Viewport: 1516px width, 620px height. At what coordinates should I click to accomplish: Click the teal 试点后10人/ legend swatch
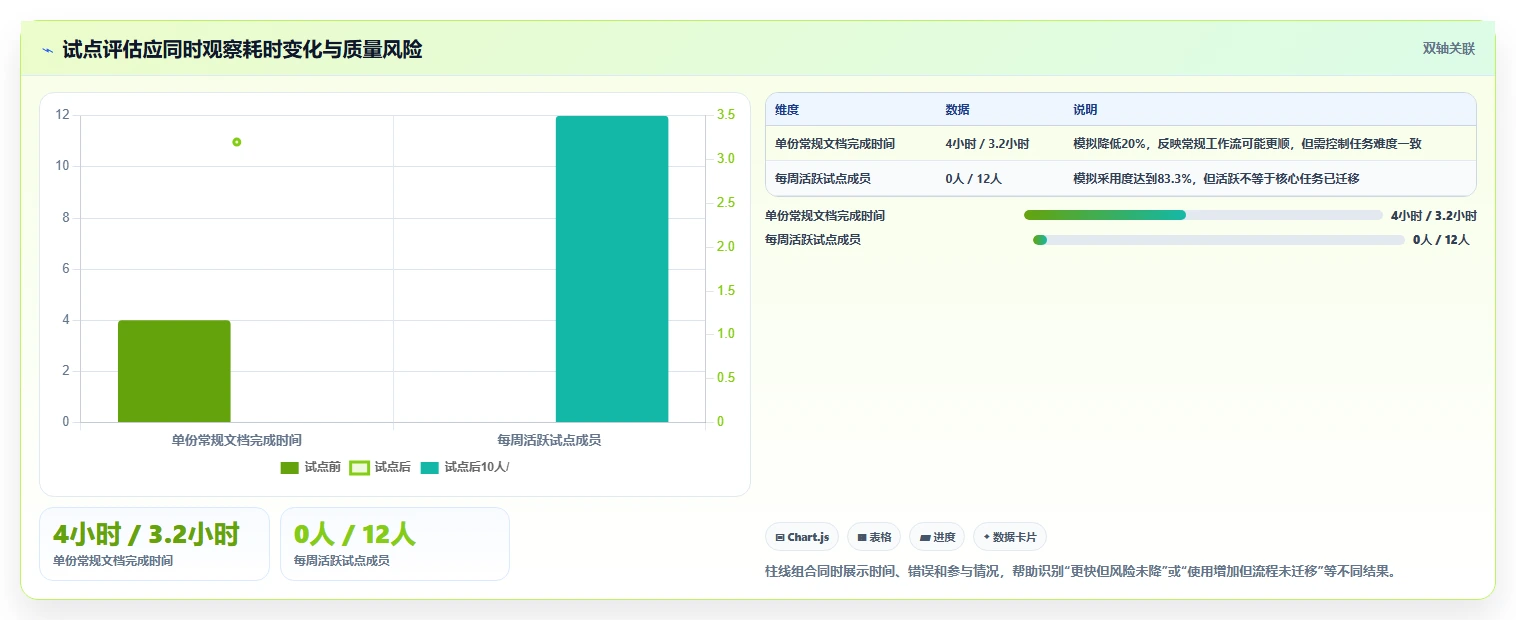[x=430, y=467]
